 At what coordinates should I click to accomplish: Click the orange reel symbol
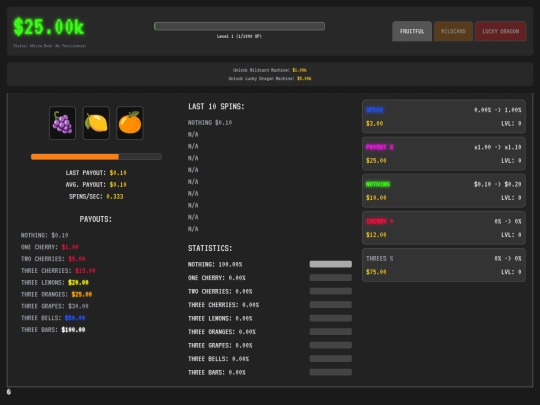(130, 123)
